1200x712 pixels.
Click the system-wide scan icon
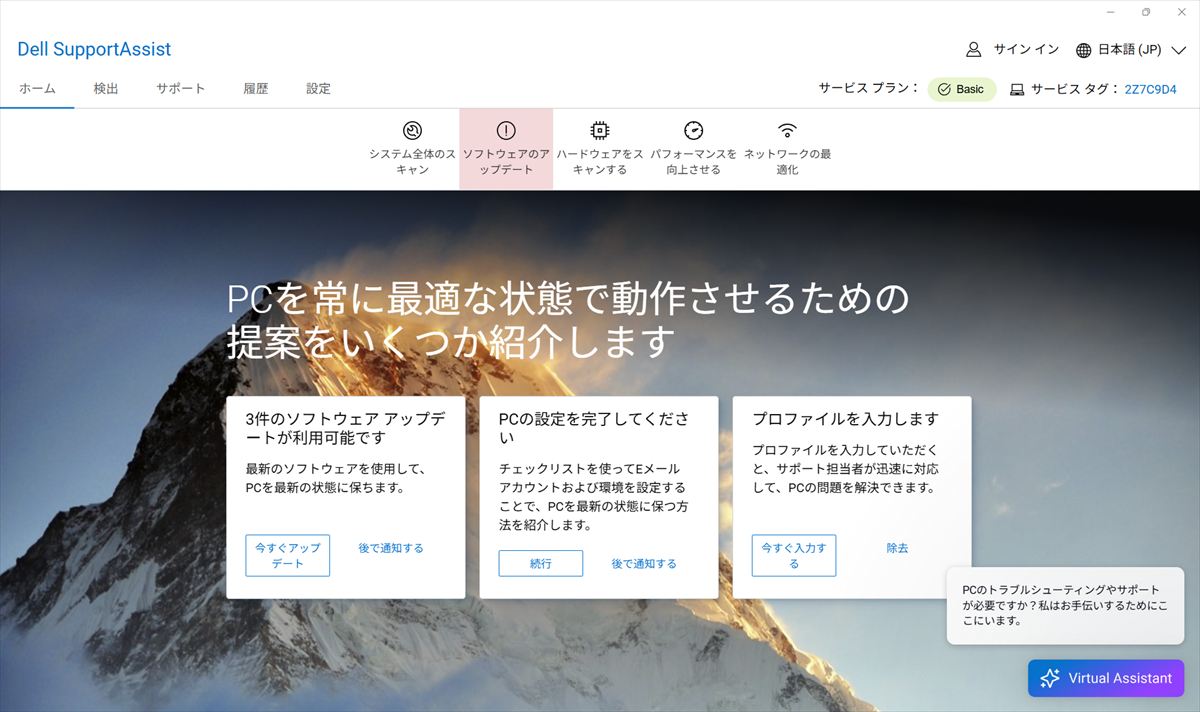[412, 130]
